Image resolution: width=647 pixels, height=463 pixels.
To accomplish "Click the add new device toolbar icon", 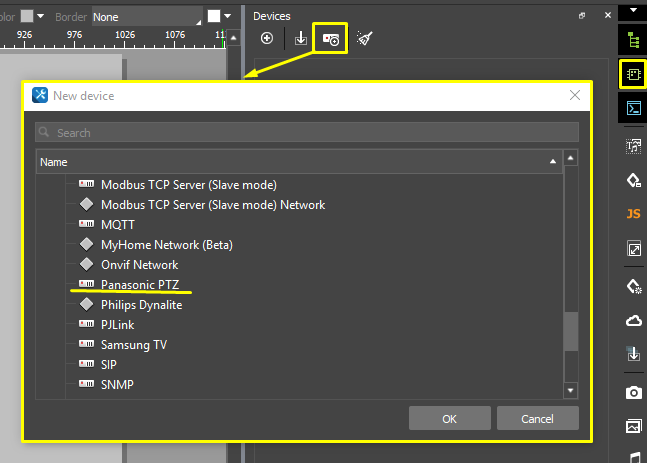I will click(x=330, y=38).
